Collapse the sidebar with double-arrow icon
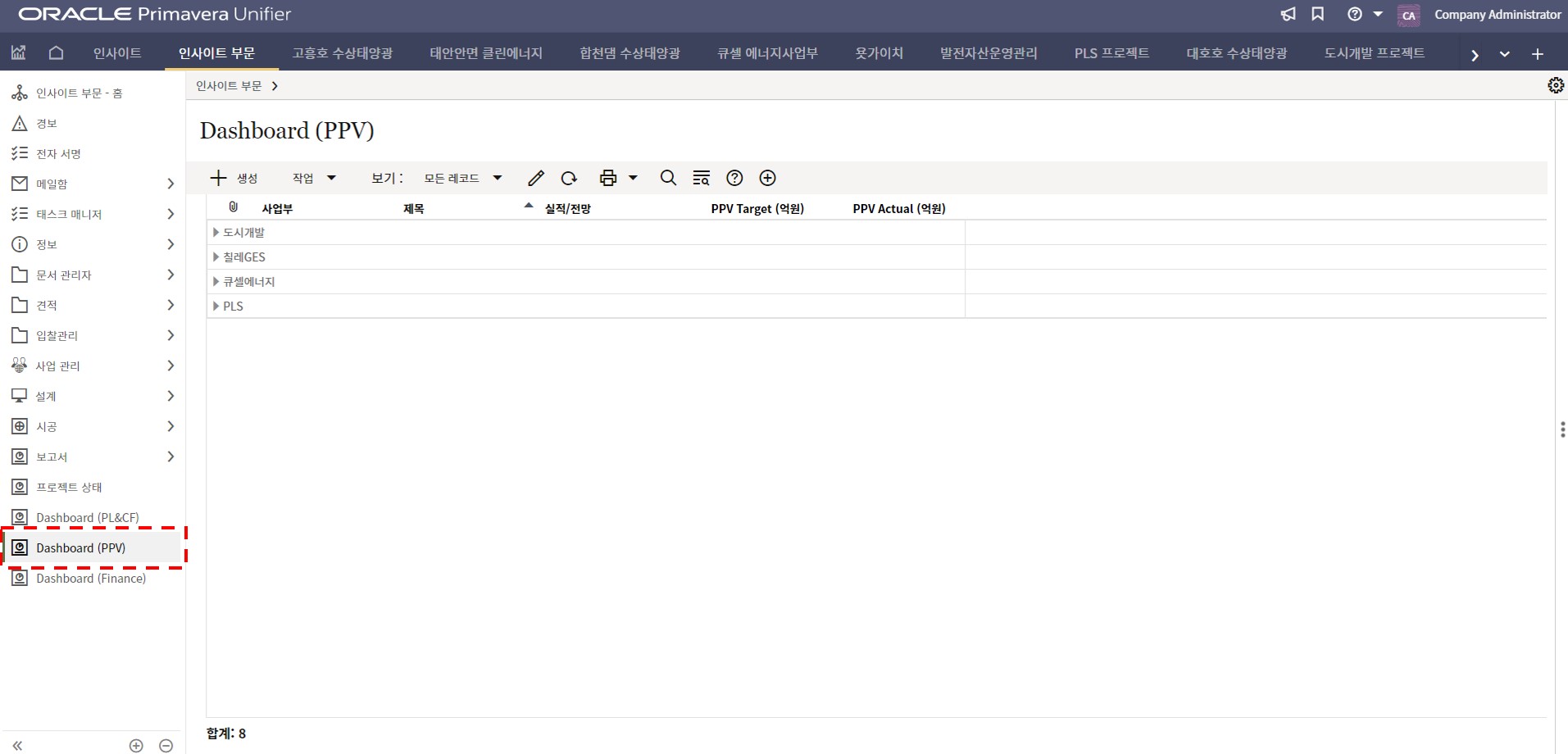Viewport: 1568px width, 754px height. coord(17,745)
